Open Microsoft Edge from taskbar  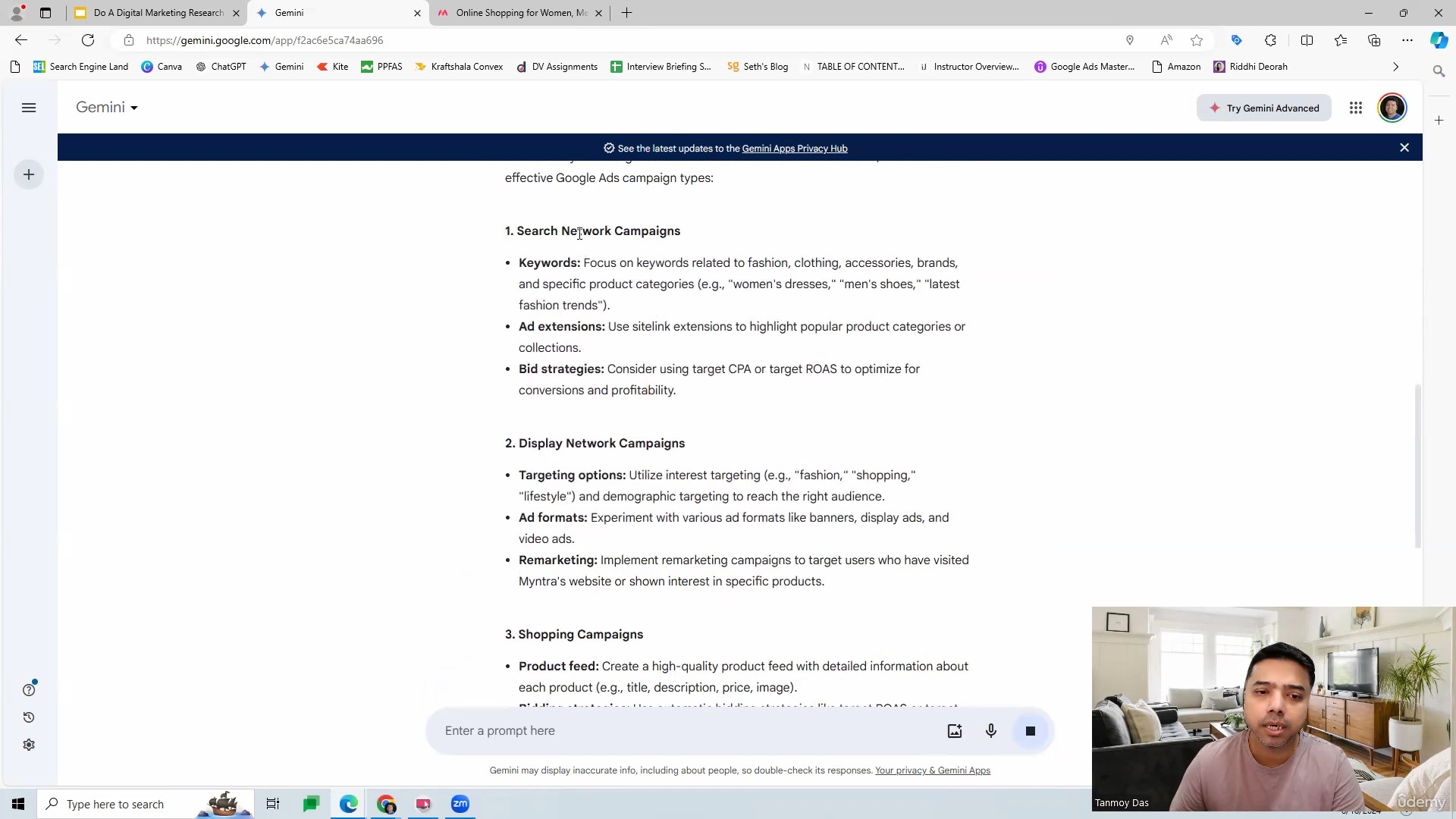349,804
